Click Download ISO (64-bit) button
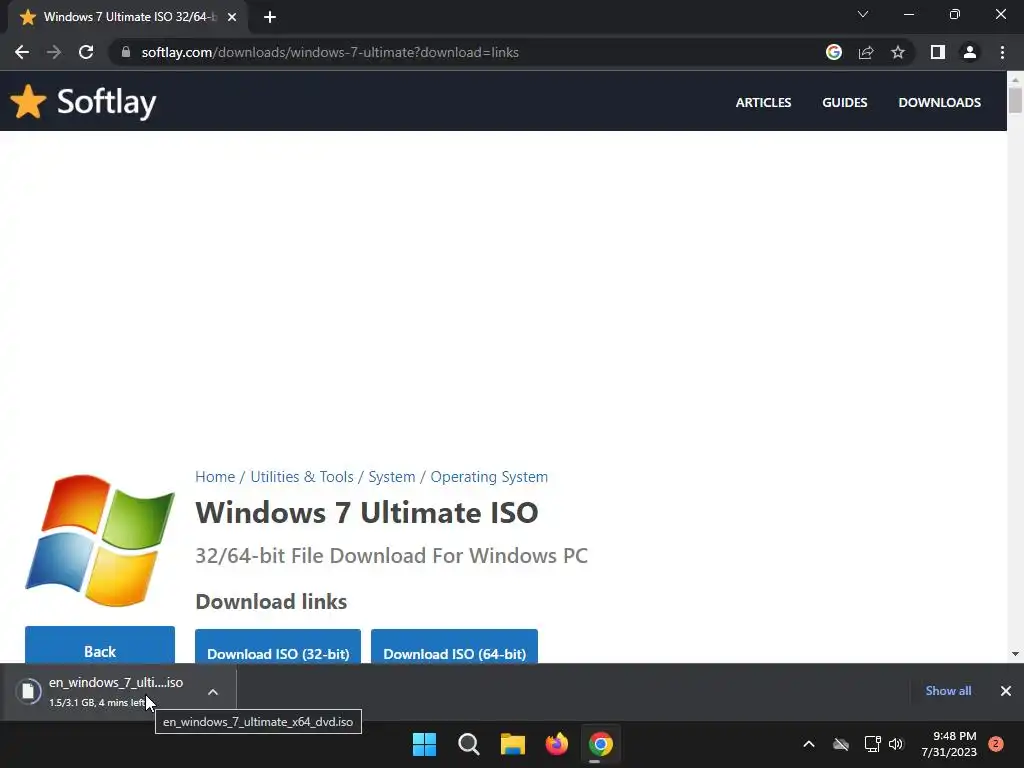This screenshot has width=1024, height=768. click(455, 647)
